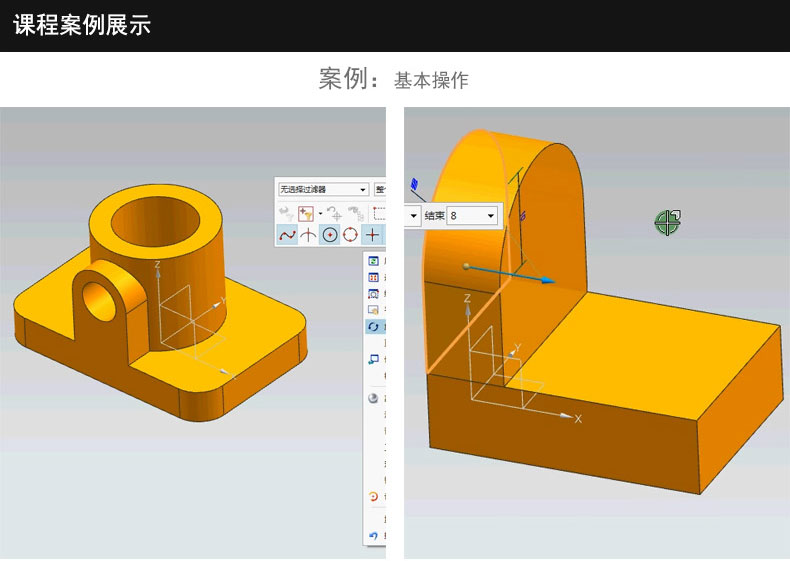The width and height of the screenshot is (790, 561).
Task: Toggle the curve point snap icon
Action: 287,235
